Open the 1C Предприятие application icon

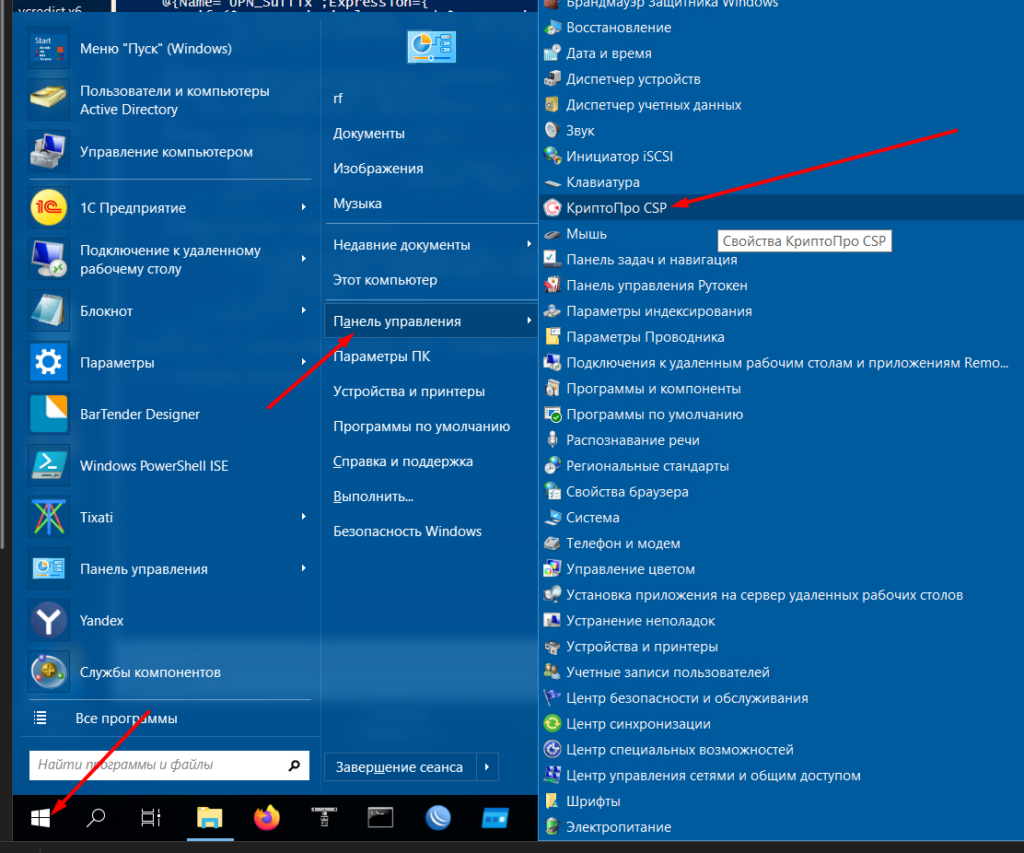coord(48,208)
